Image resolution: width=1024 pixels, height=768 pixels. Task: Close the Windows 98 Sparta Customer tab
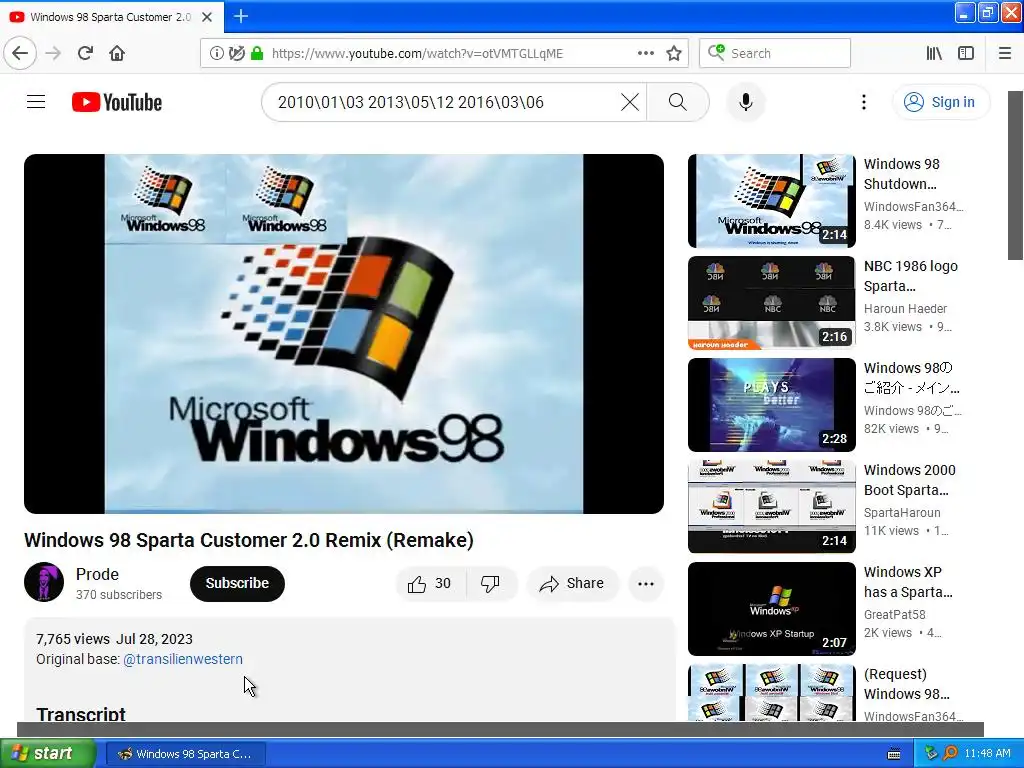tap(207, 17)
